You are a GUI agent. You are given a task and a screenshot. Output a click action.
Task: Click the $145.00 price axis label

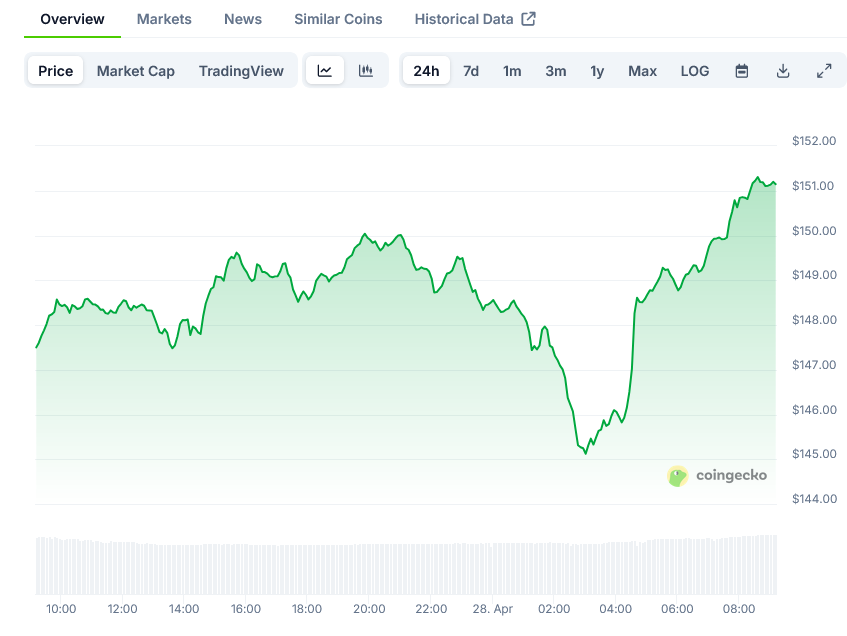coord(814,454)
